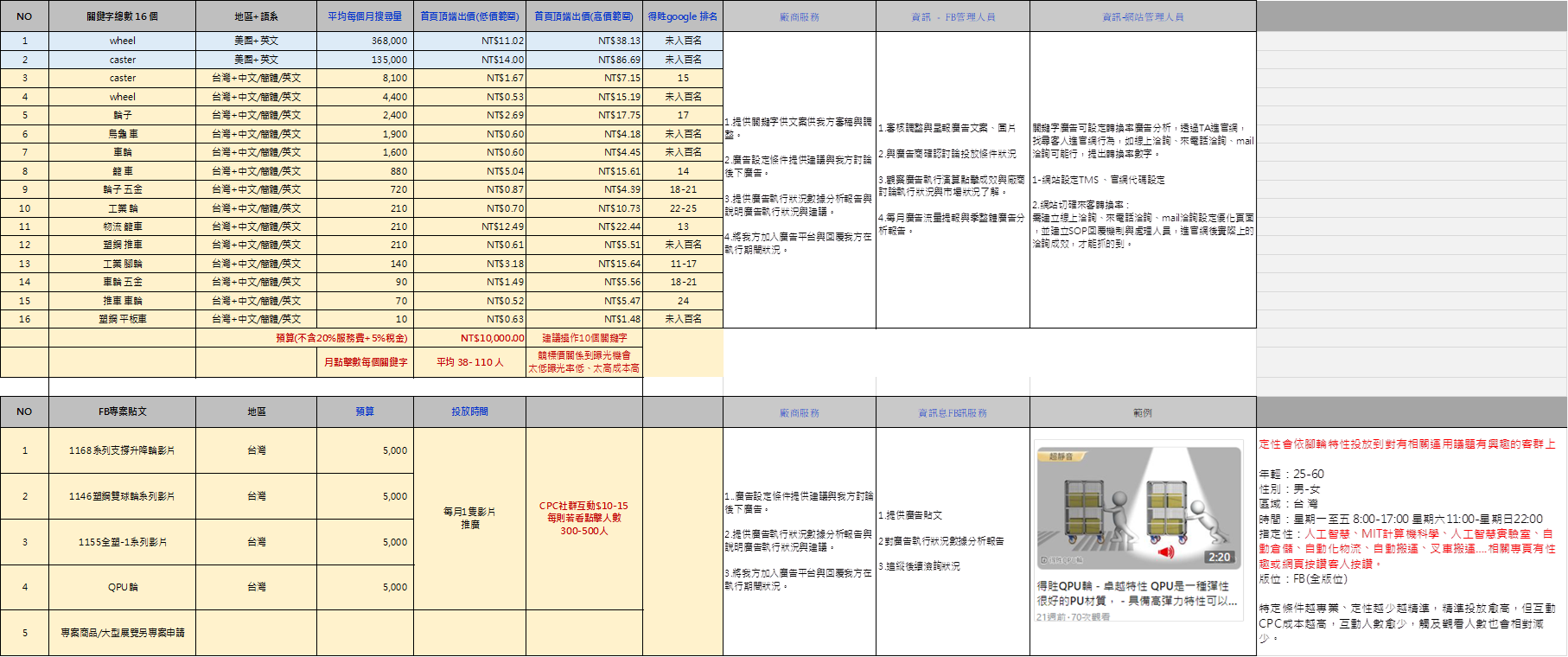The width and height of the screenshot is (1568, 657).
Task: Select the 平均每個月搜尋量 column header
Action: click(x=365, y=16)
